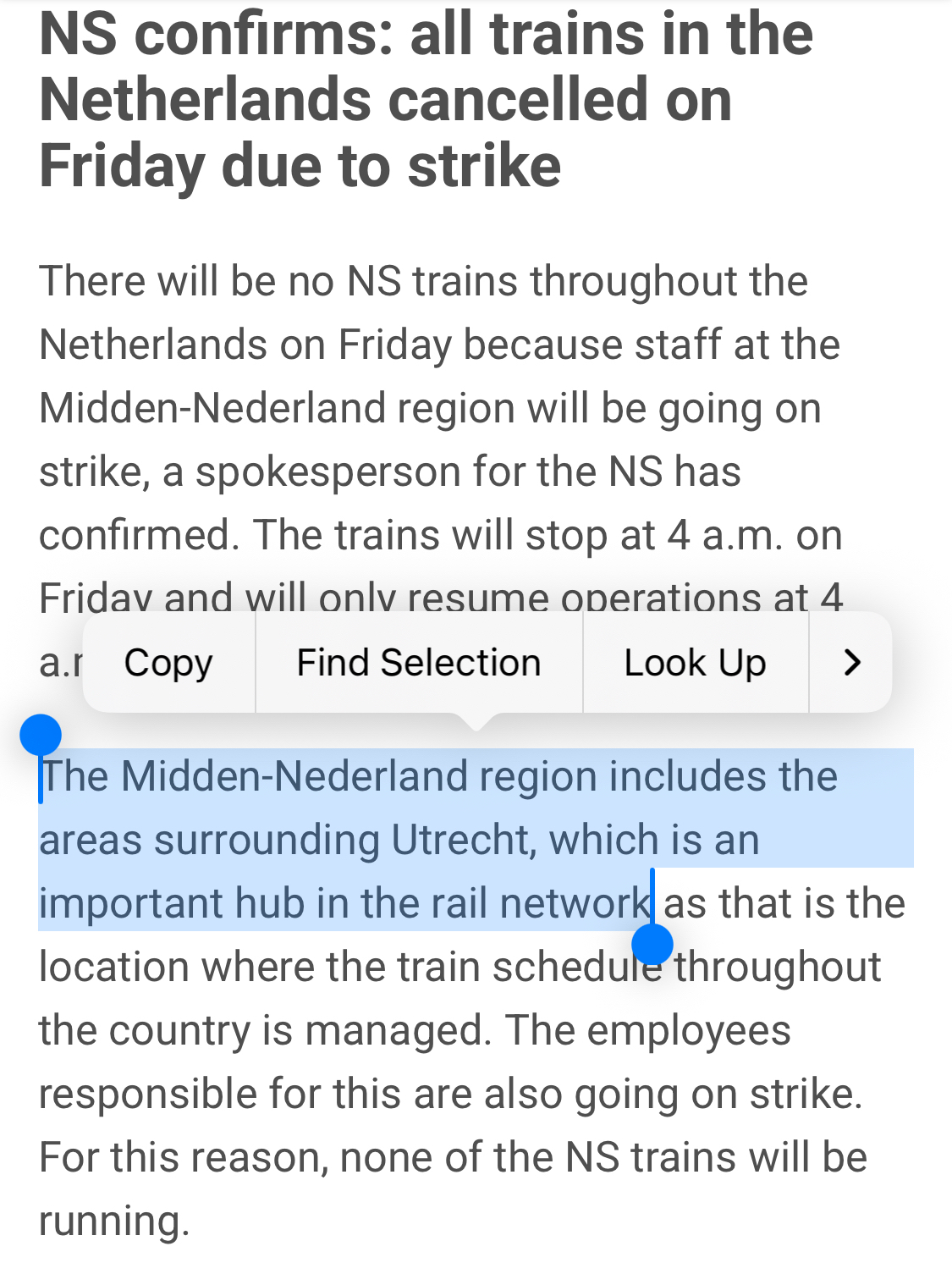Viewport: 952px width, 1285px height.
Task: Click the word "strike" in the headline
Action: (x=484, y=166)
